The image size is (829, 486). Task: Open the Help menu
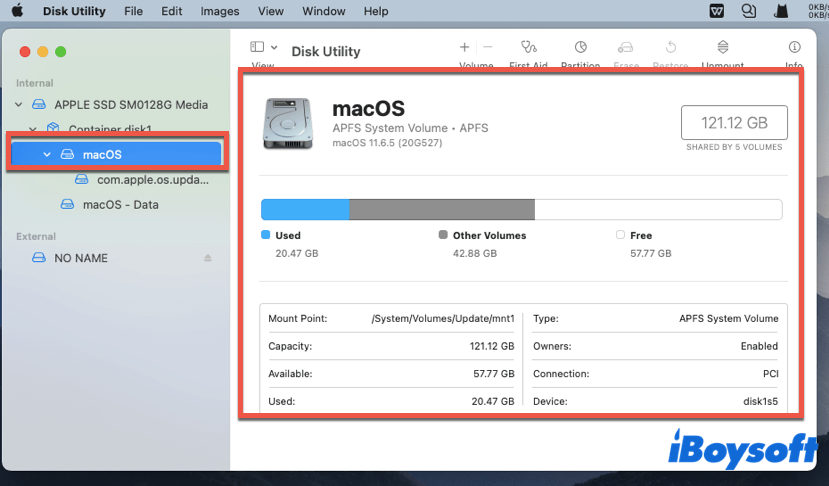coord(375,11)
